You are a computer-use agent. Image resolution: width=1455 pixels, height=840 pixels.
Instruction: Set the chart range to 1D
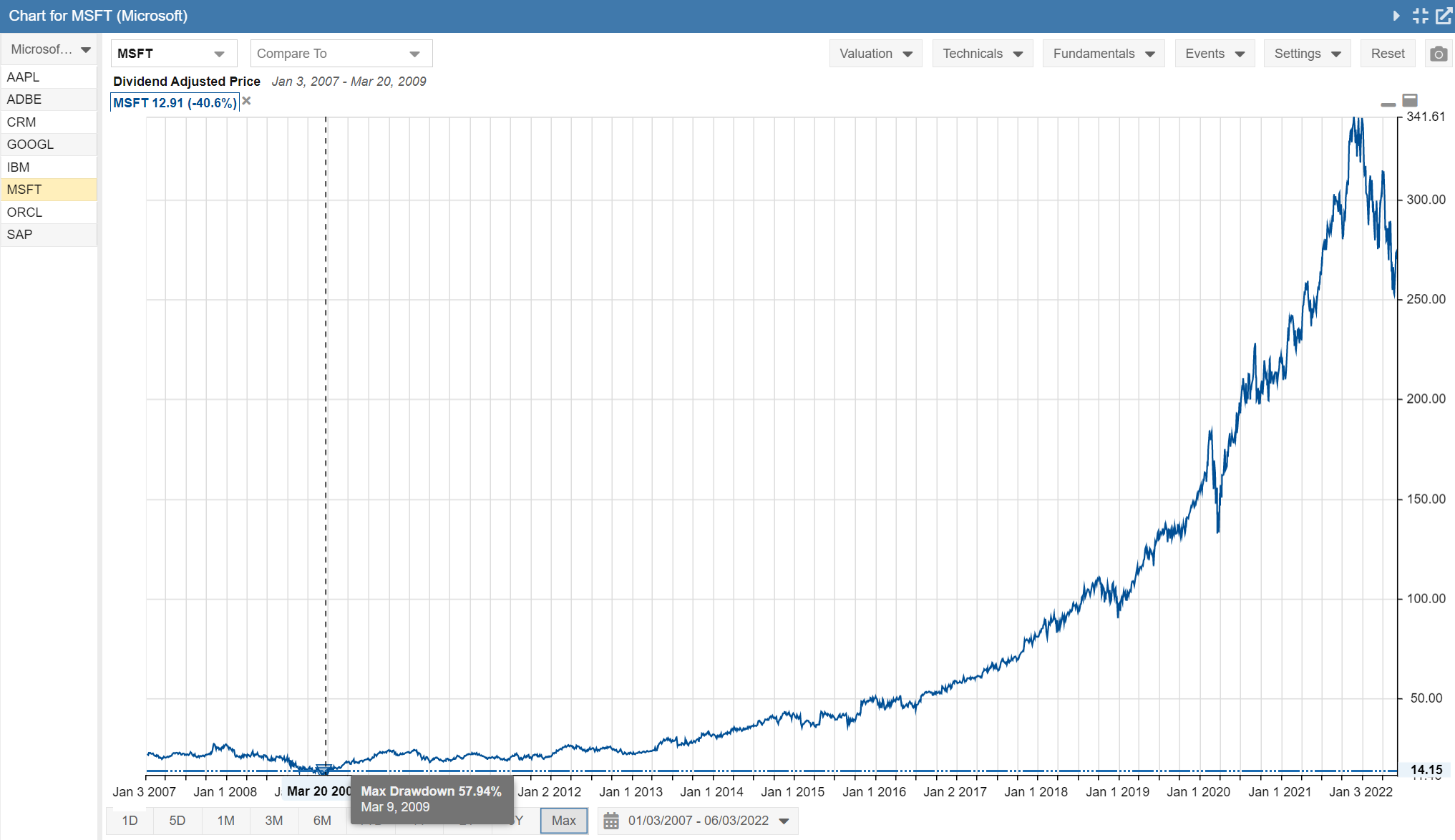click(x=130, y=821)
